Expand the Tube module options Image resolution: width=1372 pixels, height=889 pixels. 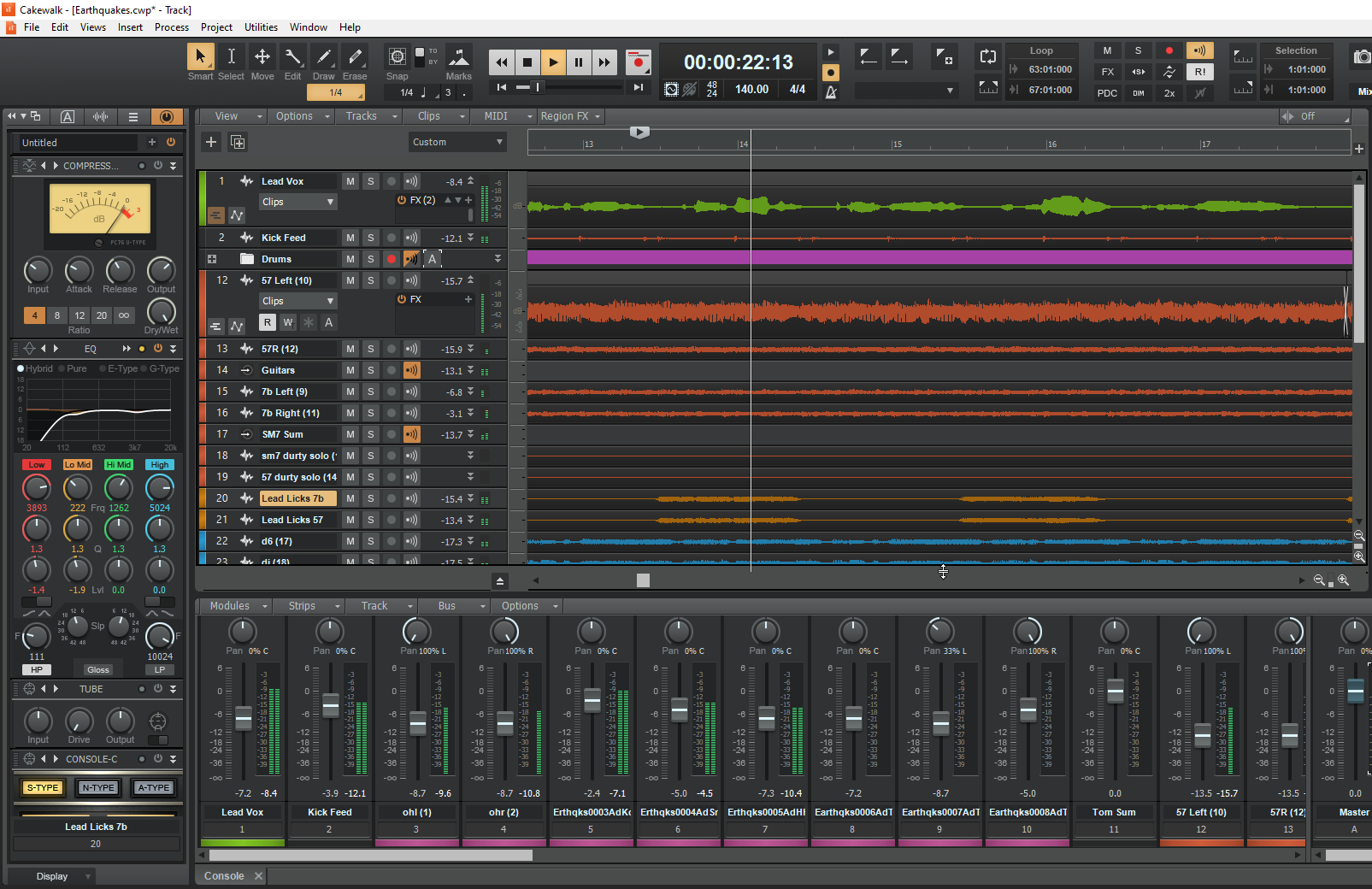point(174,689)
